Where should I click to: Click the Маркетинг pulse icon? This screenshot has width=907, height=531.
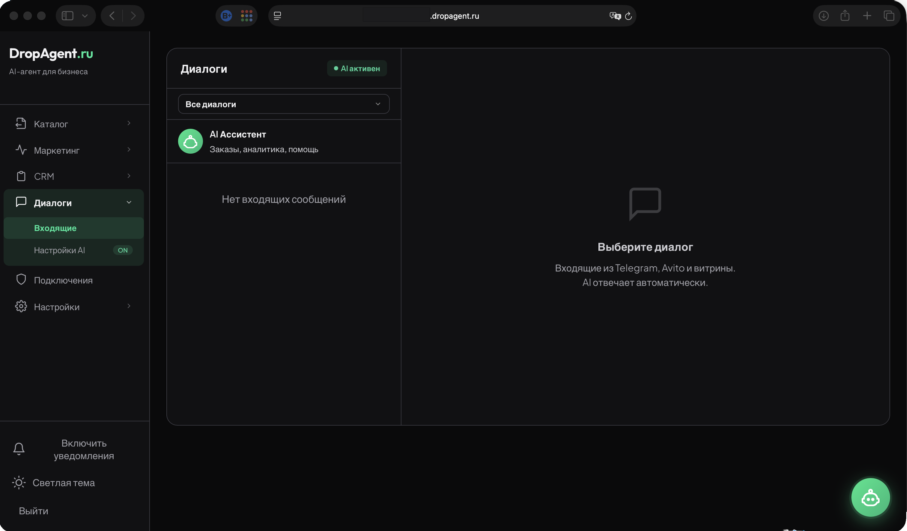pos(21,150)
